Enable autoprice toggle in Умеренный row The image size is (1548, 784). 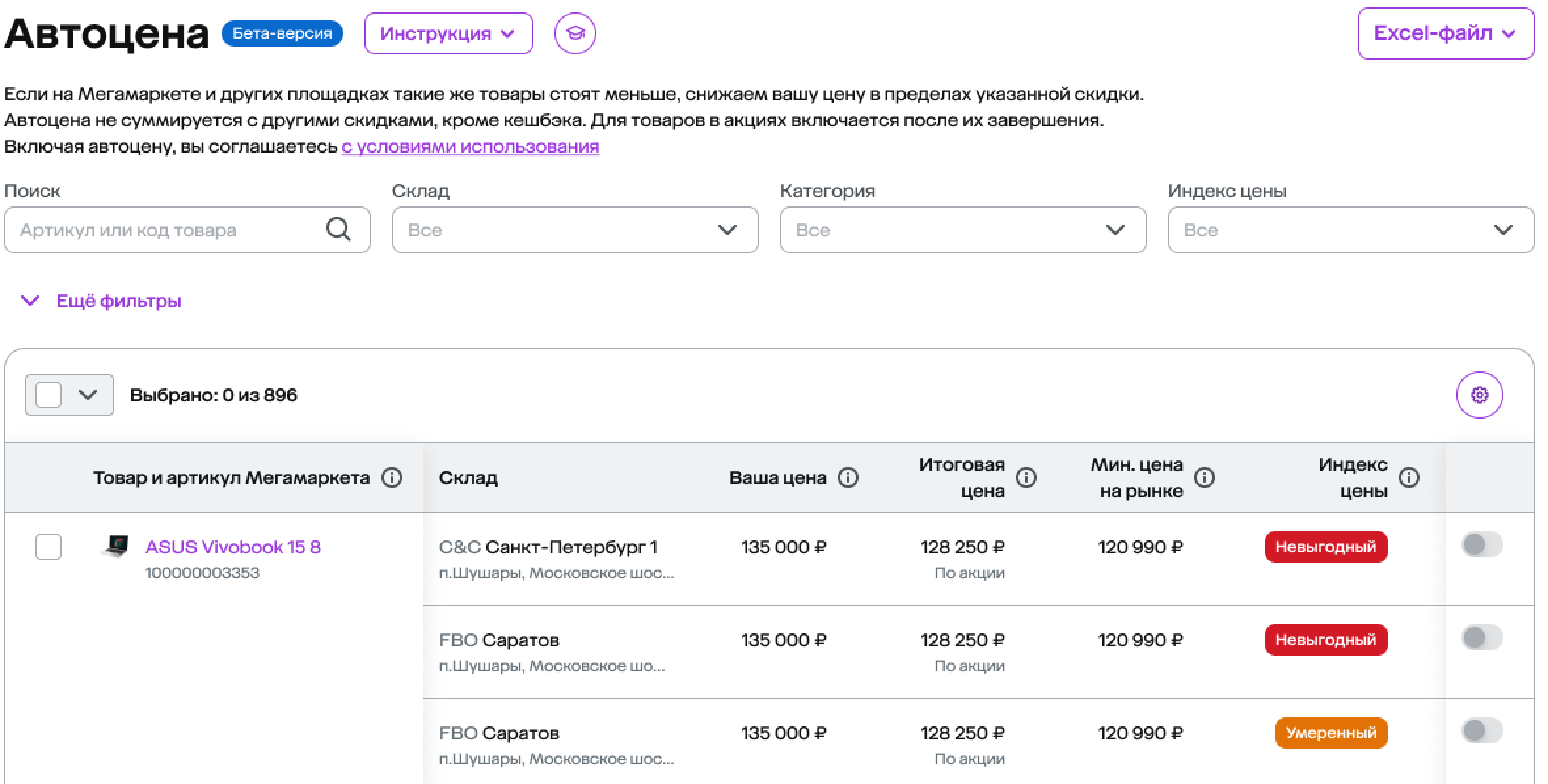point(1481,730)
